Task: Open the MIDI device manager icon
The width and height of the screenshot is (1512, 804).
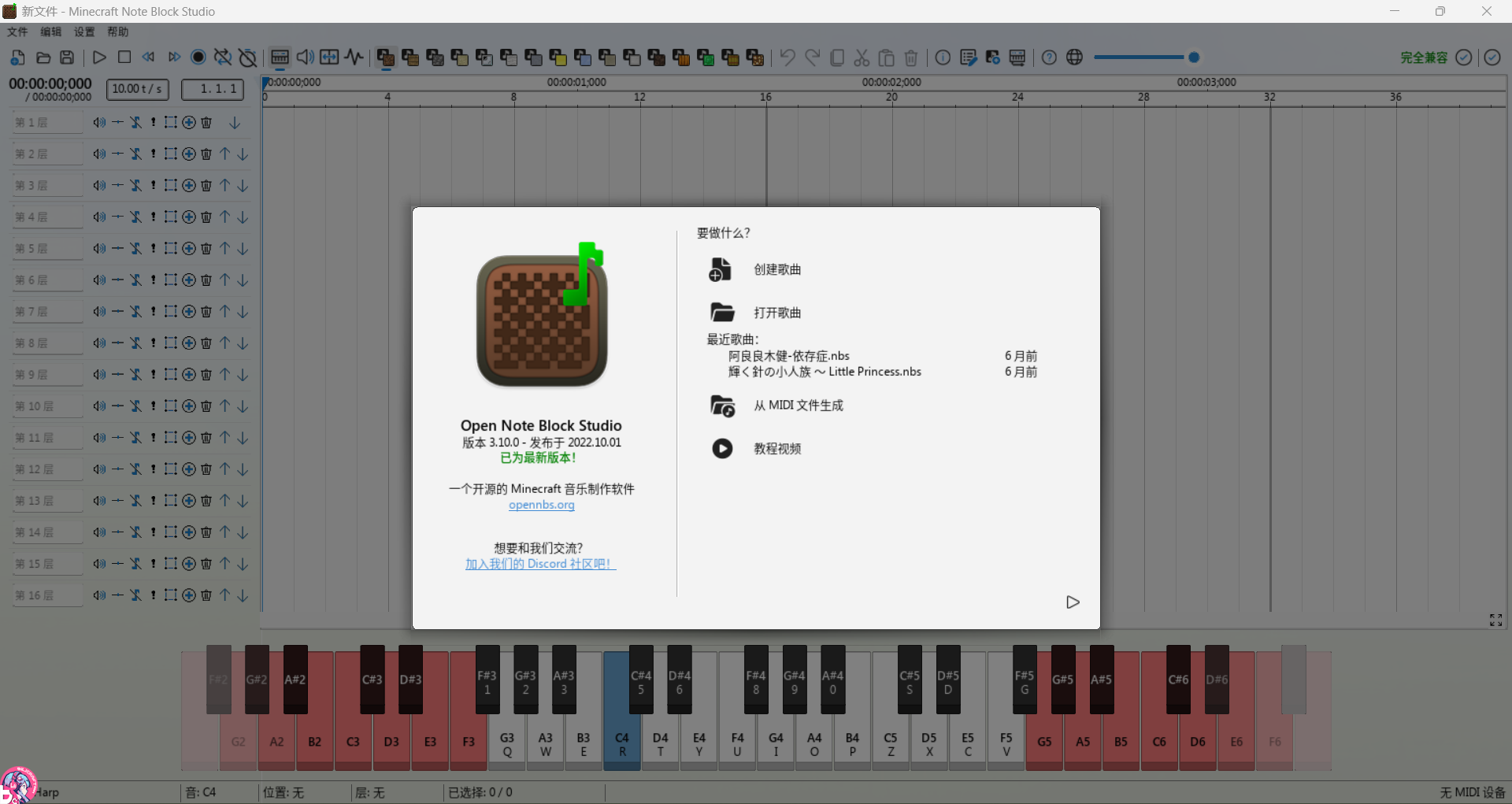Action: pyautogui.click(x=1017, y=57)
